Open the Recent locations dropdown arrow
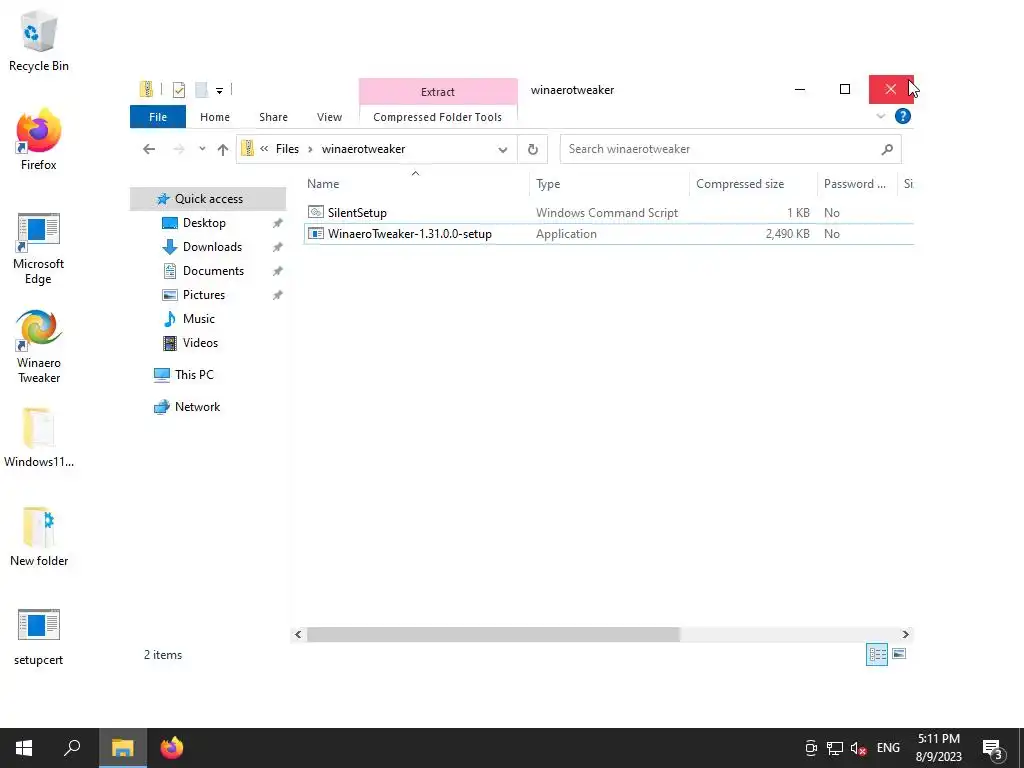The image size is (1024, 768). tap(202, 149)
